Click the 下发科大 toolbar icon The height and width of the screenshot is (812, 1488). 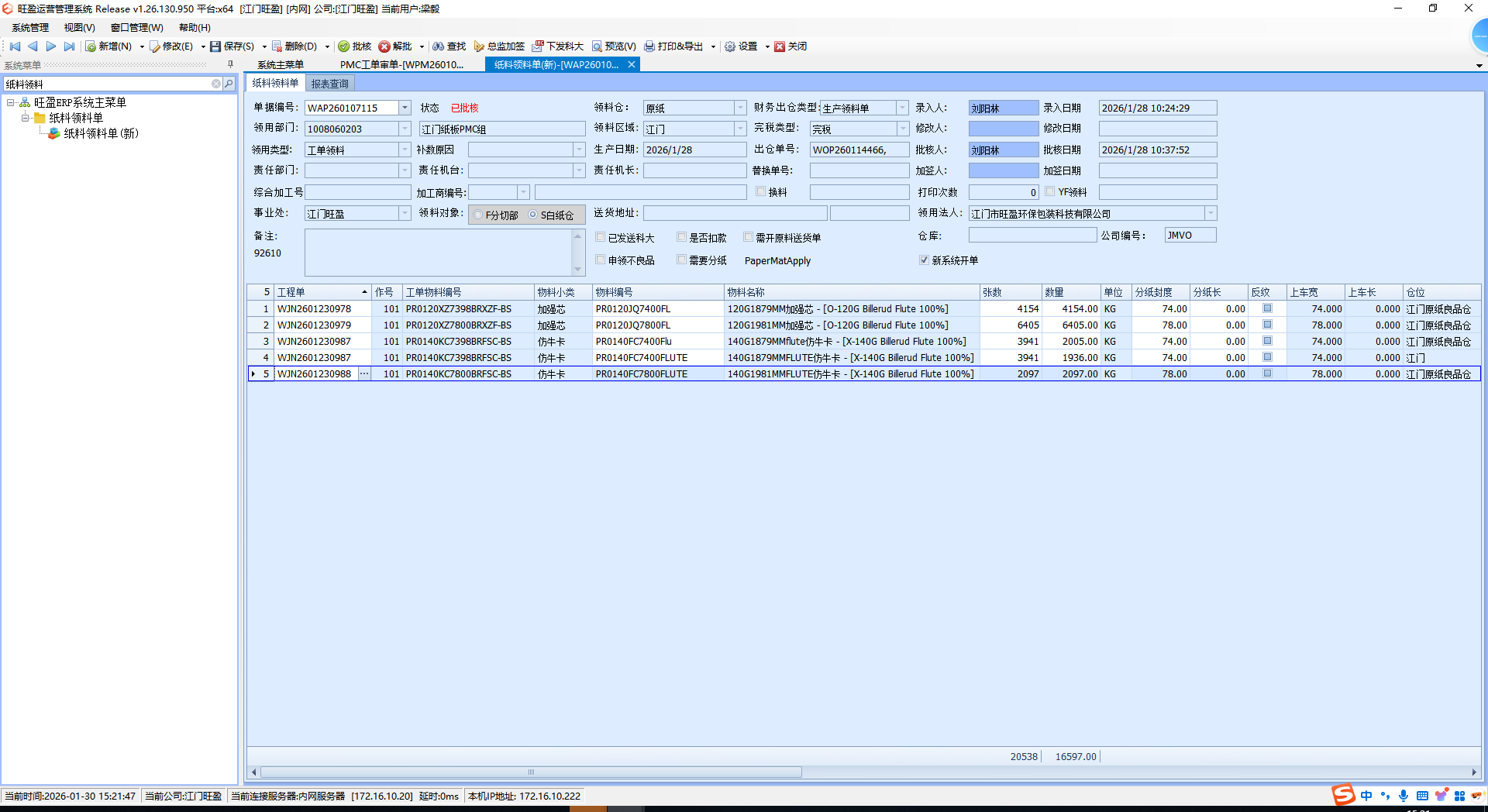538,46
